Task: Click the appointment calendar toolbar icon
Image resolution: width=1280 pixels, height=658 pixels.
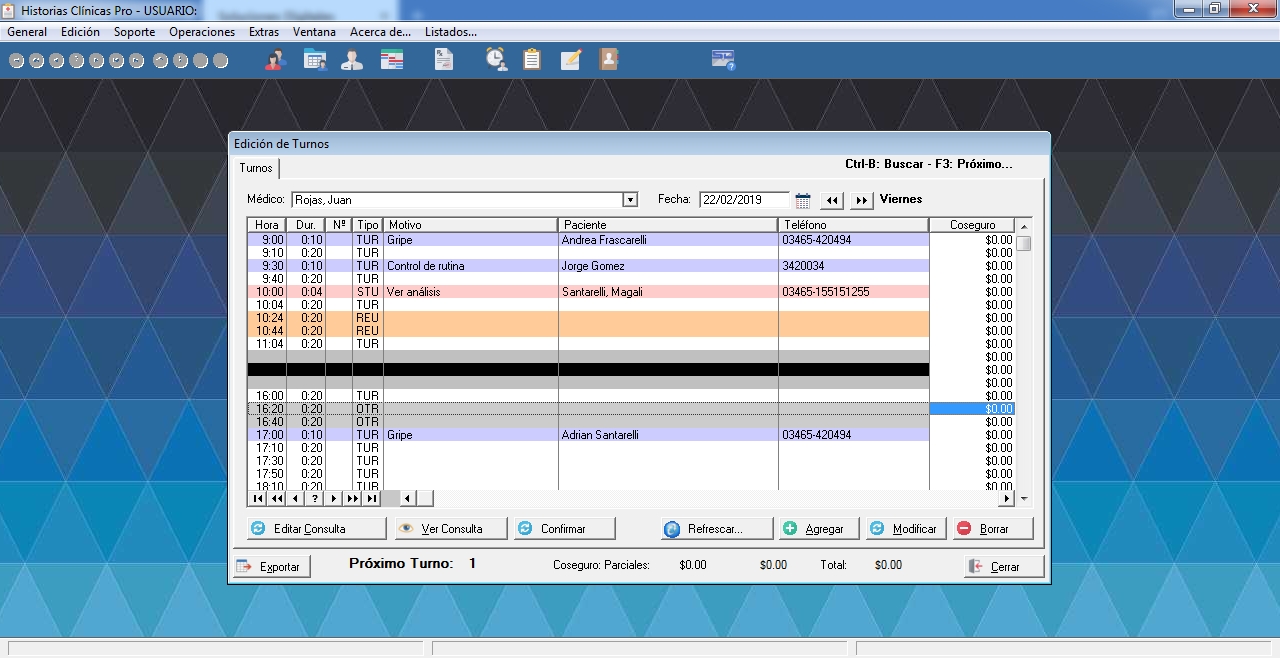Action: [x=315, y=60]
